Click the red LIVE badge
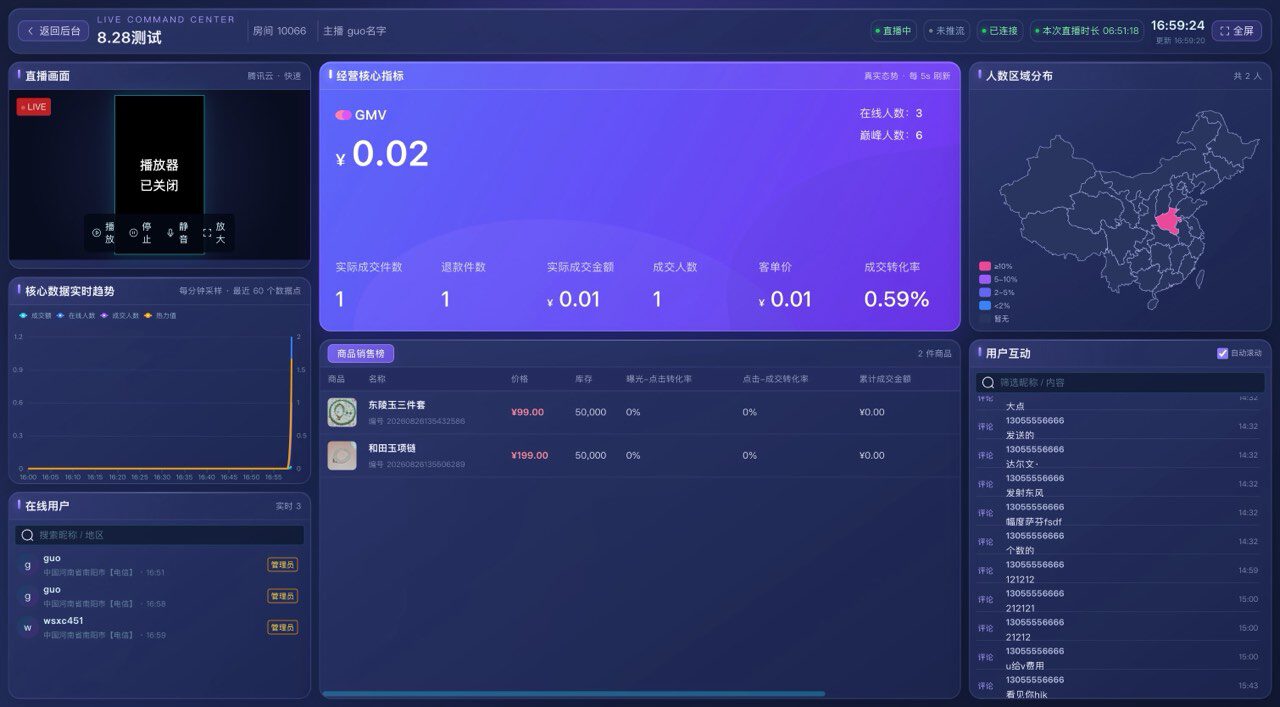Image resolution: width=1280 pixels, height=707 pixels. point(33,107)
